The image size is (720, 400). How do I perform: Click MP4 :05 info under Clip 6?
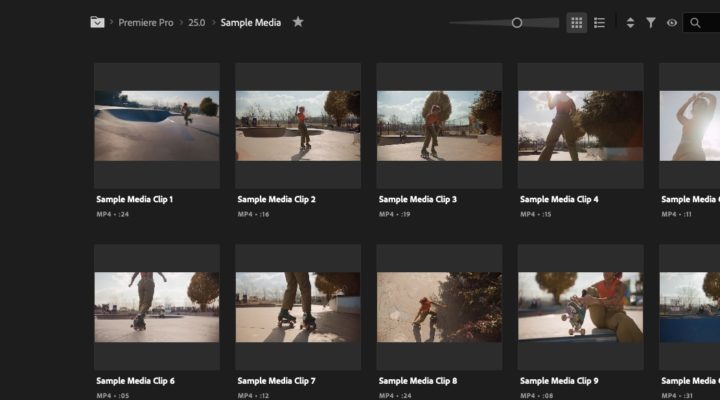pos(112,395)
